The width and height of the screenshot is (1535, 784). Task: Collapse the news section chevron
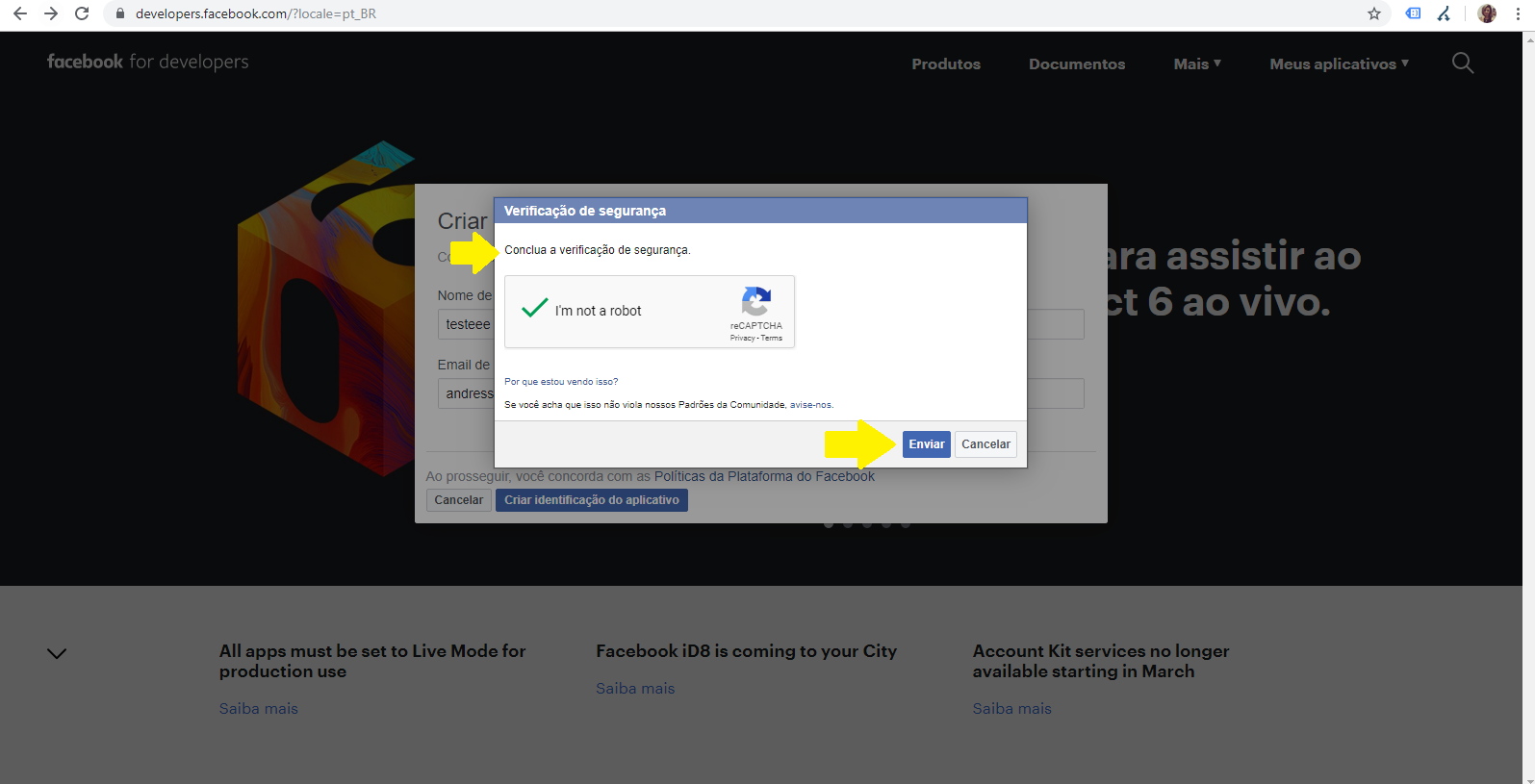[x=57, y=653]
